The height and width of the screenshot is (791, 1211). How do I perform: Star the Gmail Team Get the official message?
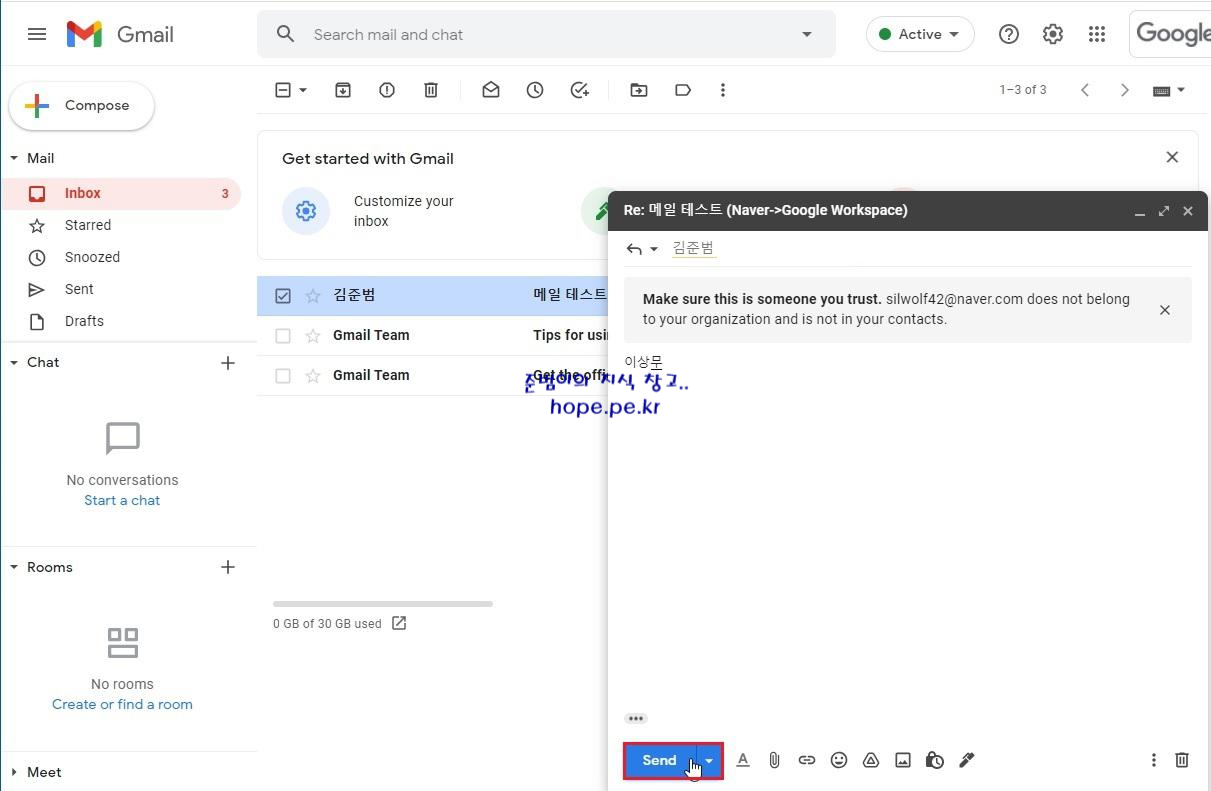pos(313,376)
